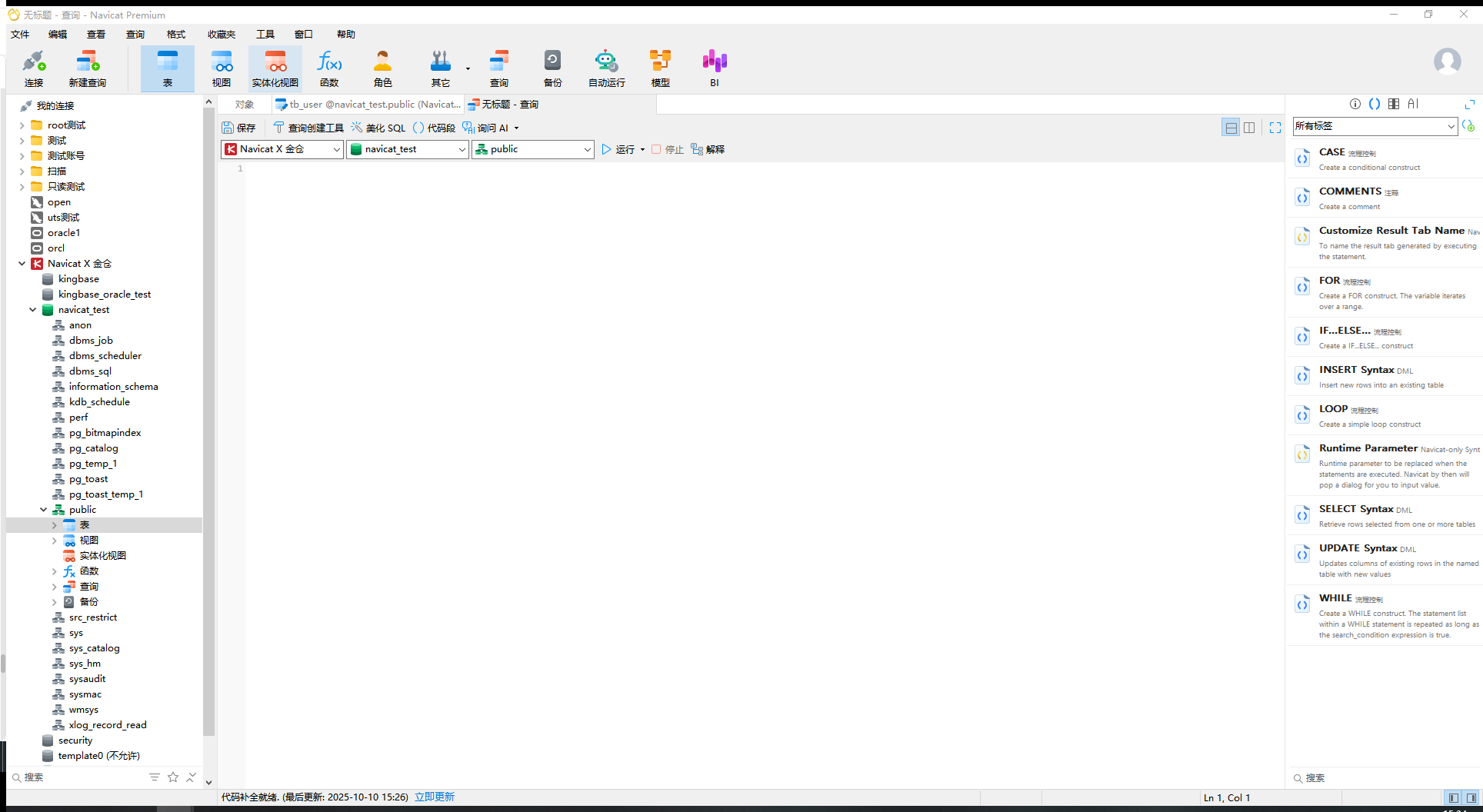This screenshot has height=812, width=1483.
Task: Click the 其它 (Others) toolbar icon
Action: pyautogui.click(x=441, y=68)
